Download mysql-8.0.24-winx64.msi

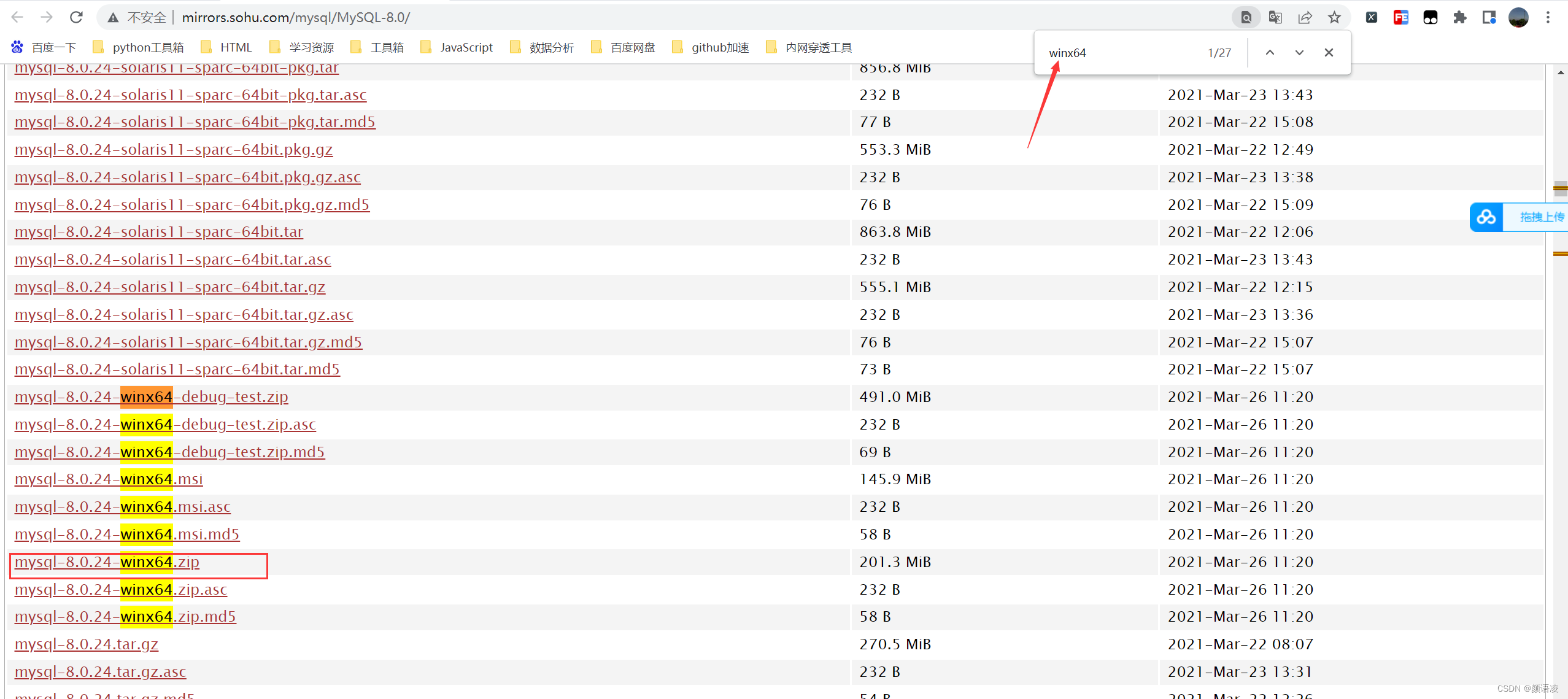(109, 479)
